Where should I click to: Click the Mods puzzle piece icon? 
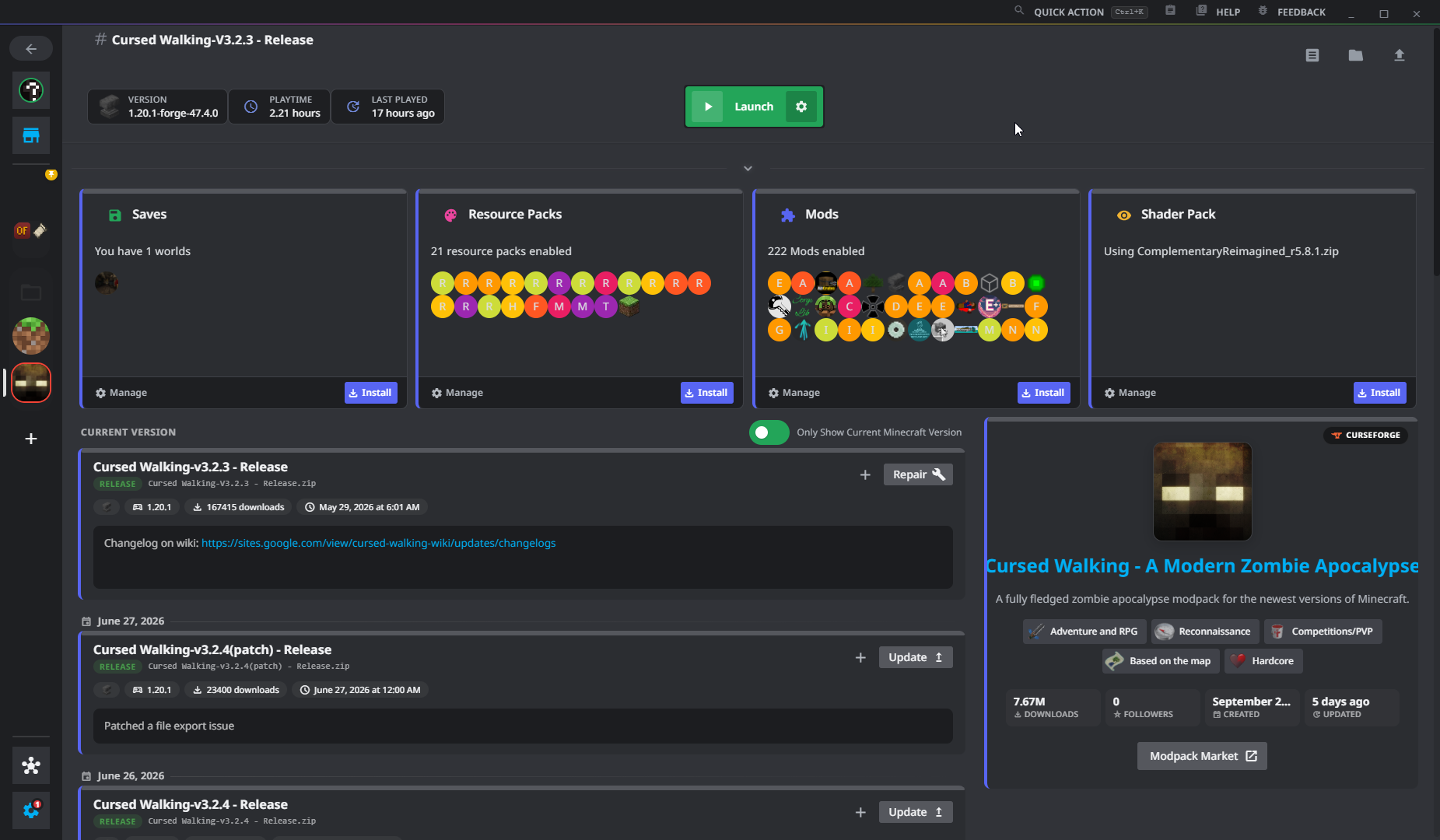(788, 215)
